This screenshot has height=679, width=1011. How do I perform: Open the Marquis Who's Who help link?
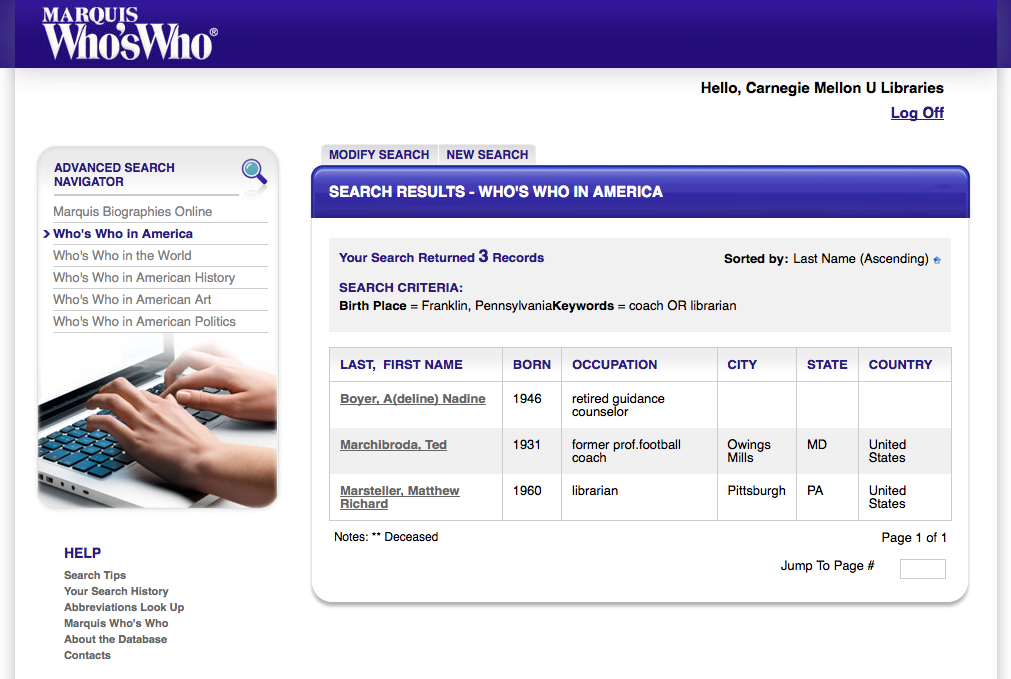tap(116, 624)
